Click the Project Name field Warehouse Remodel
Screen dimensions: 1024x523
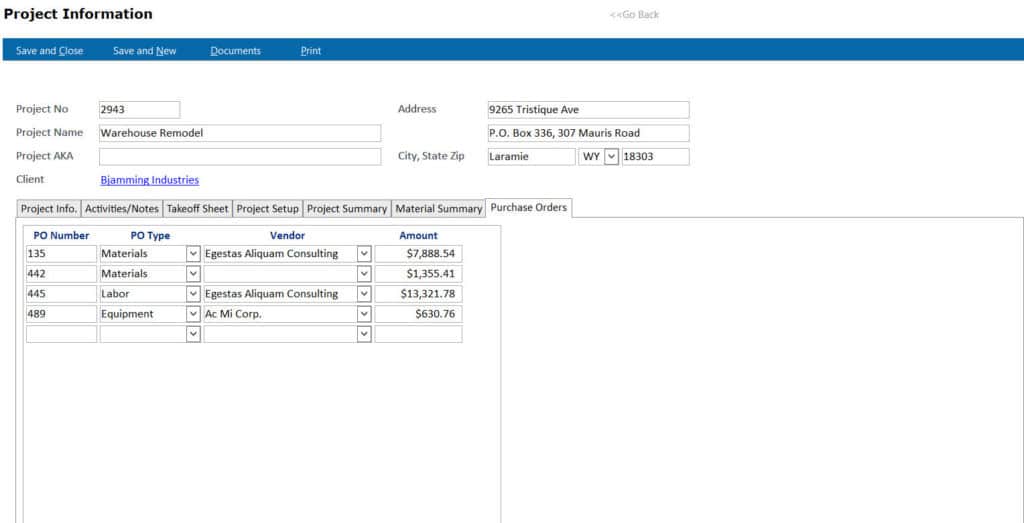(x=240, y=133)
